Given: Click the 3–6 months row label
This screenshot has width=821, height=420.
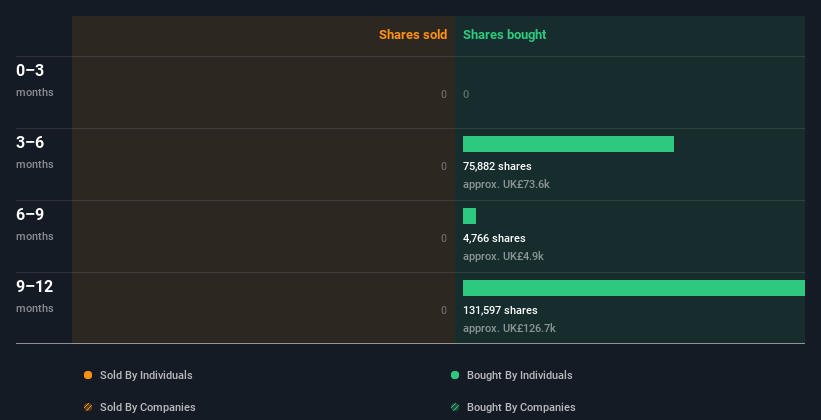Looking at the screenshot, I should [x=35, y=152].
